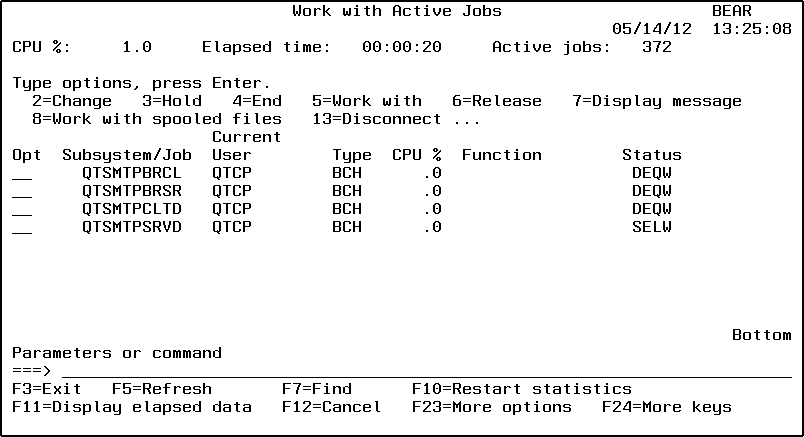Click the Subsystem/Job column header

(127, 155)
